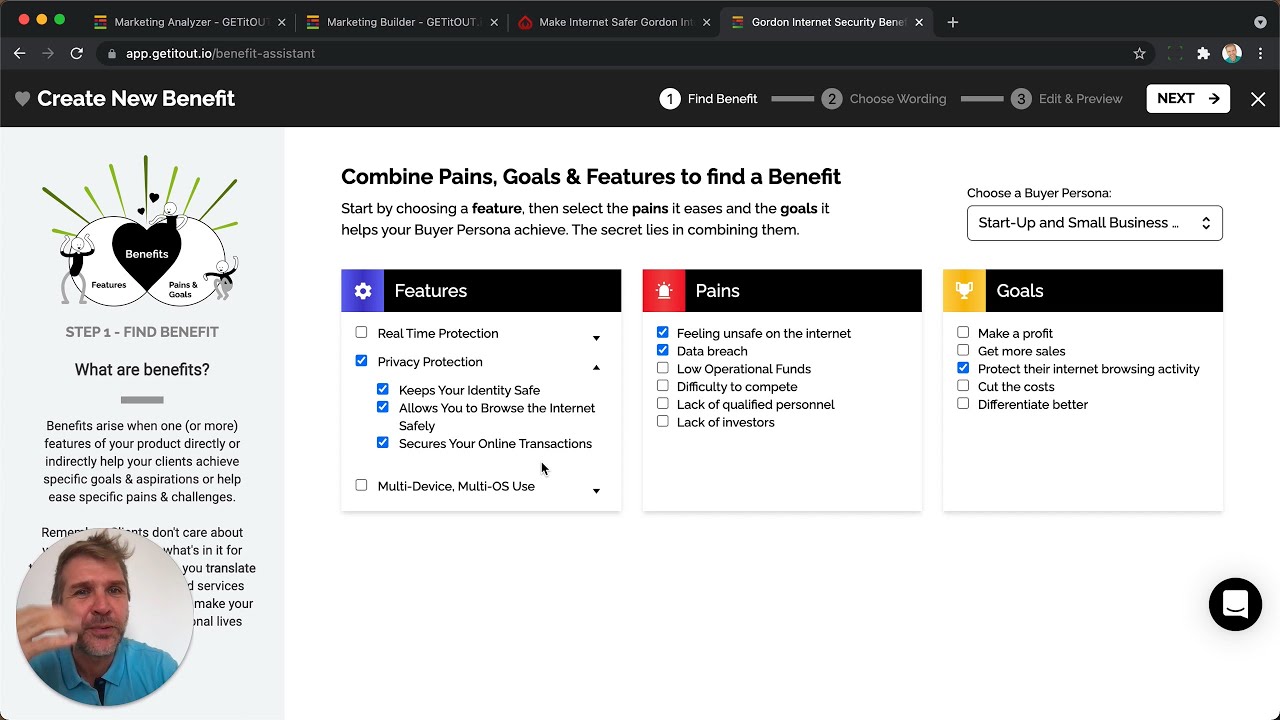This screenshot has height=720, width=1280.
Task: Check the Lack of investors pain
Action: (x=662, y=421)
